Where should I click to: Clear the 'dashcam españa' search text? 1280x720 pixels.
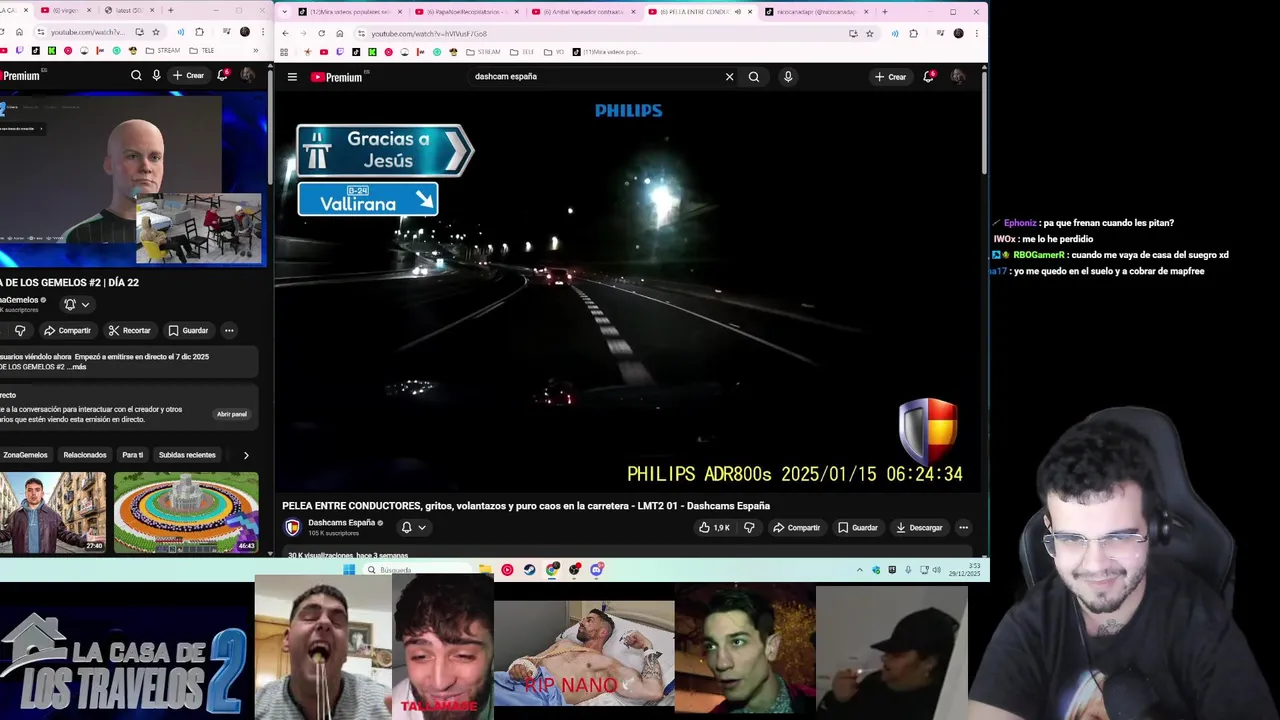click(x=729, y=77)
